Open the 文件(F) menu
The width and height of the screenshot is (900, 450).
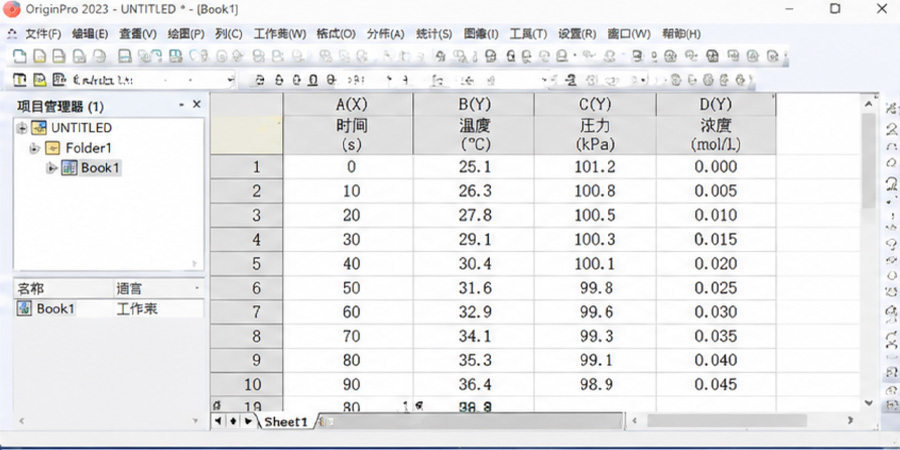[43, 34]
